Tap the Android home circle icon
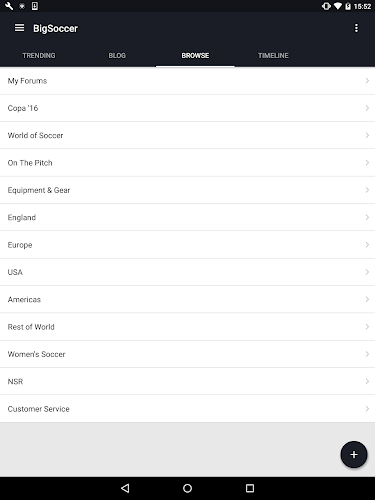 (x=187, y=488)
